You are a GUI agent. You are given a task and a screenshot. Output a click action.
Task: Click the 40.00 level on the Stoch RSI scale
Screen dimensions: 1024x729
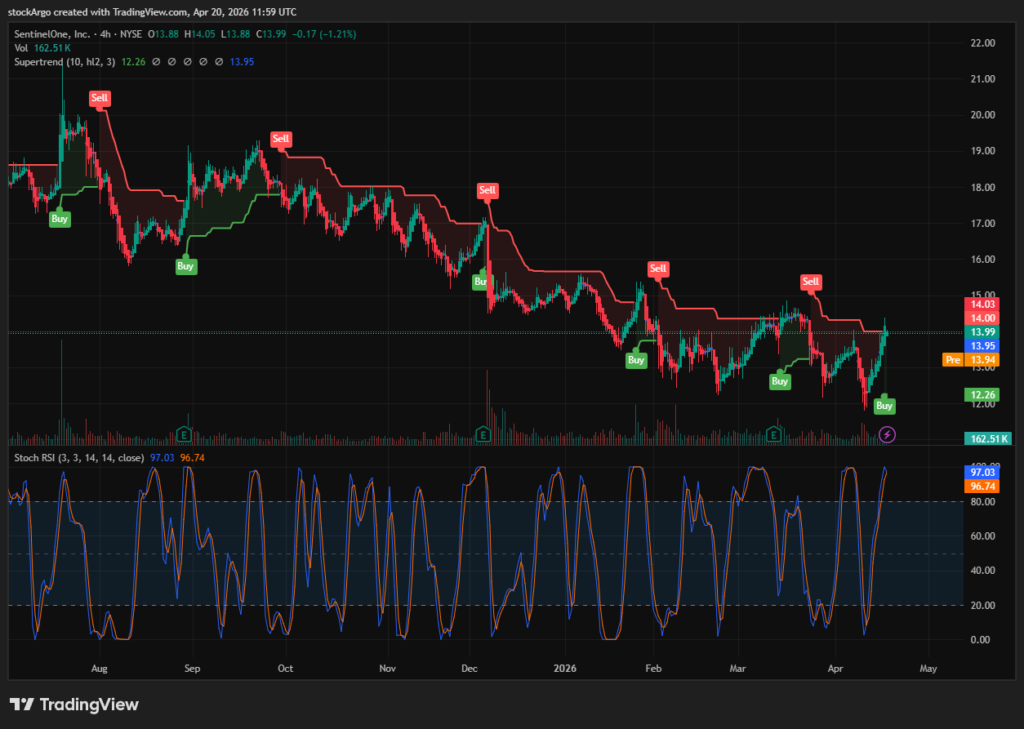tap(983, 571)
